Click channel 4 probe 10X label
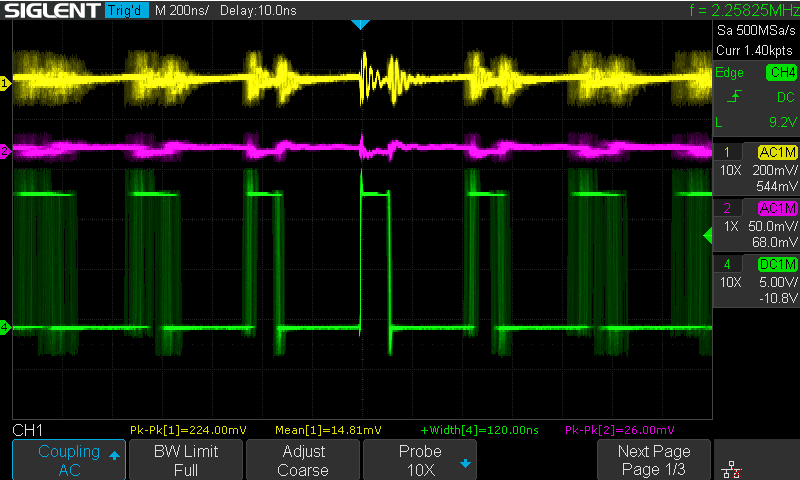800x480 pixels. [x=731, y=282]
